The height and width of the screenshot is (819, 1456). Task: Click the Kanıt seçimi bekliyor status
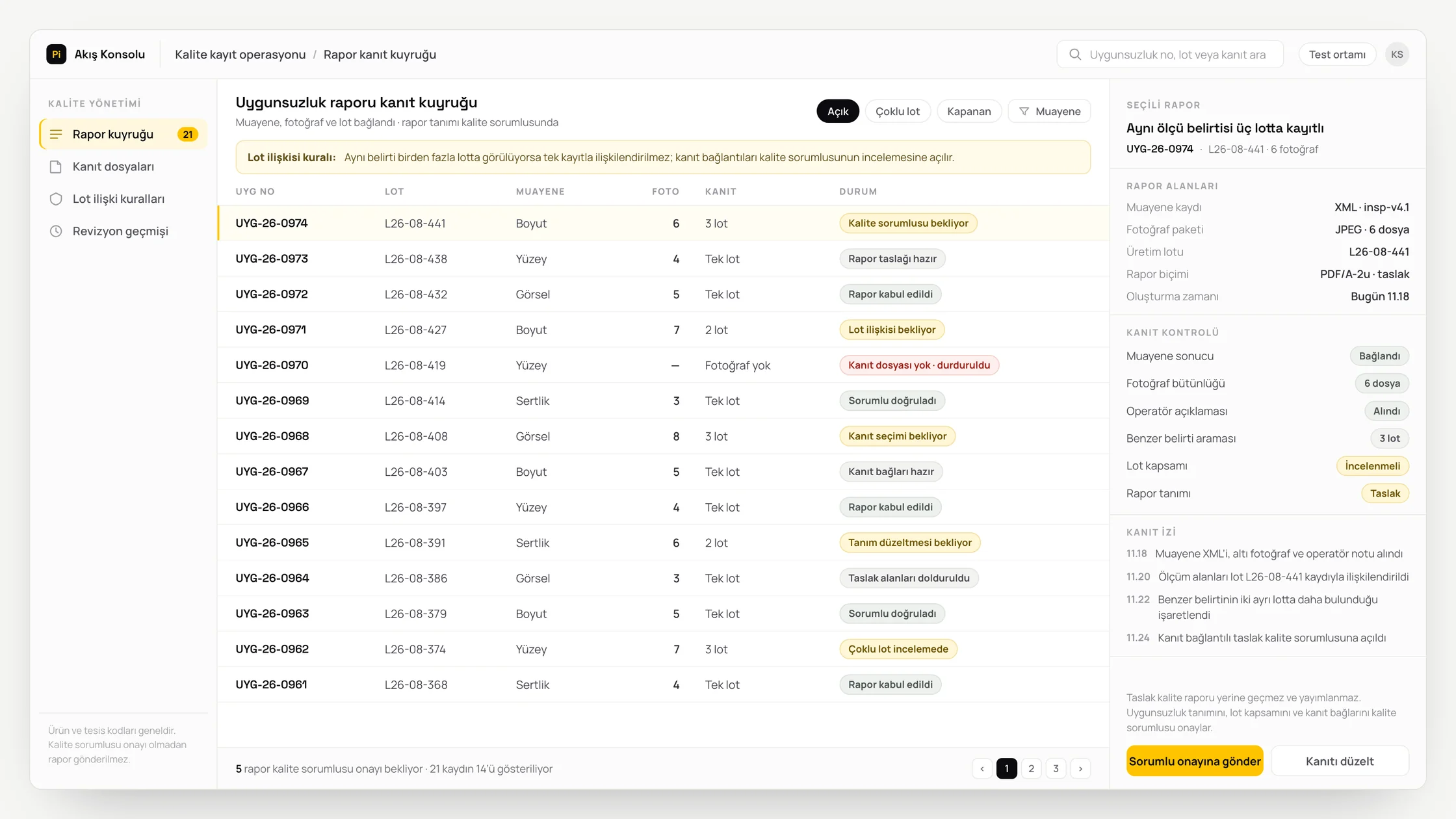pos(897,436)
